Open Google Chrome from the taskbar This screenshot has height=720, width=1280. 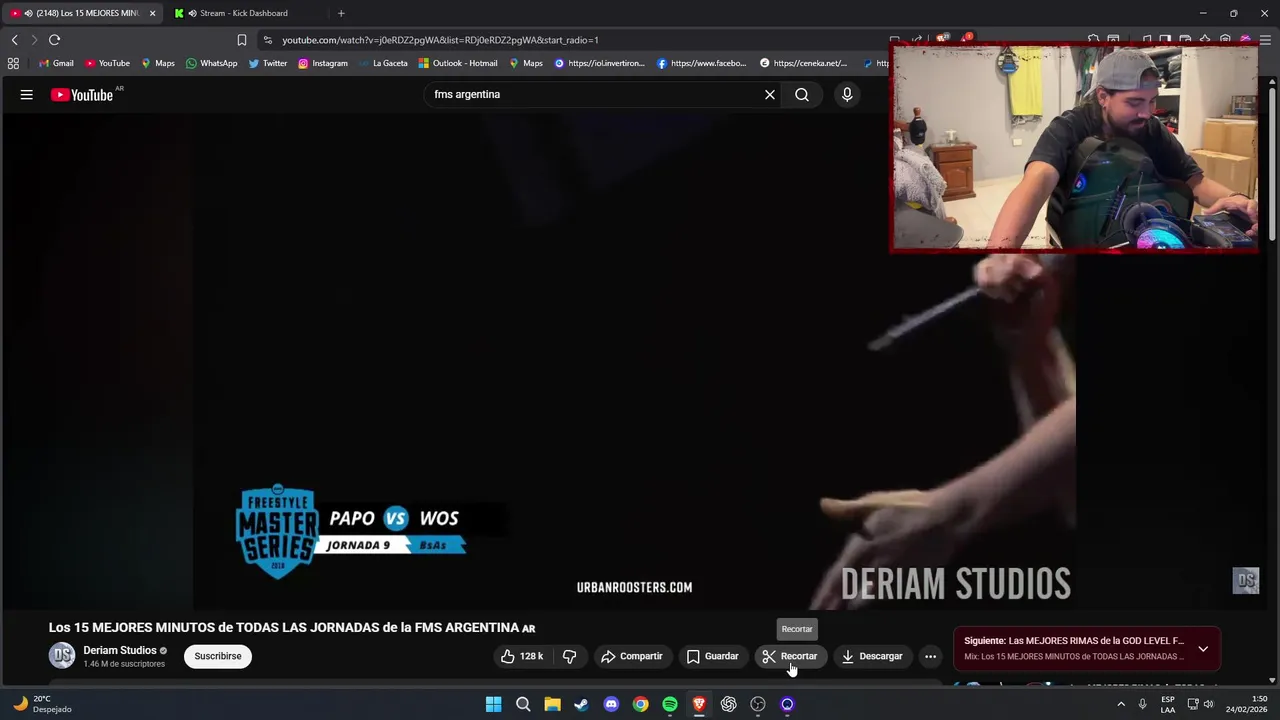point(640,704)
